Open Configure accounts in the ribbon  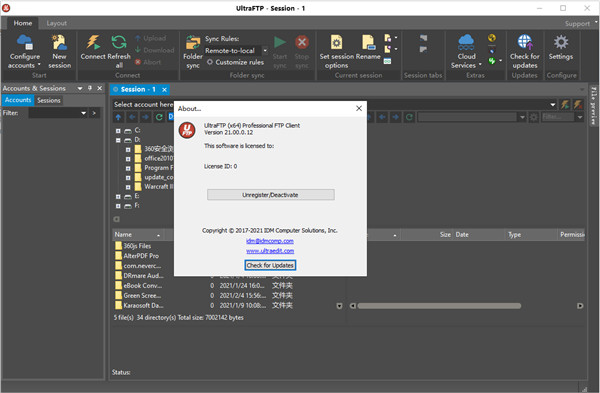(x=24, y=52)
